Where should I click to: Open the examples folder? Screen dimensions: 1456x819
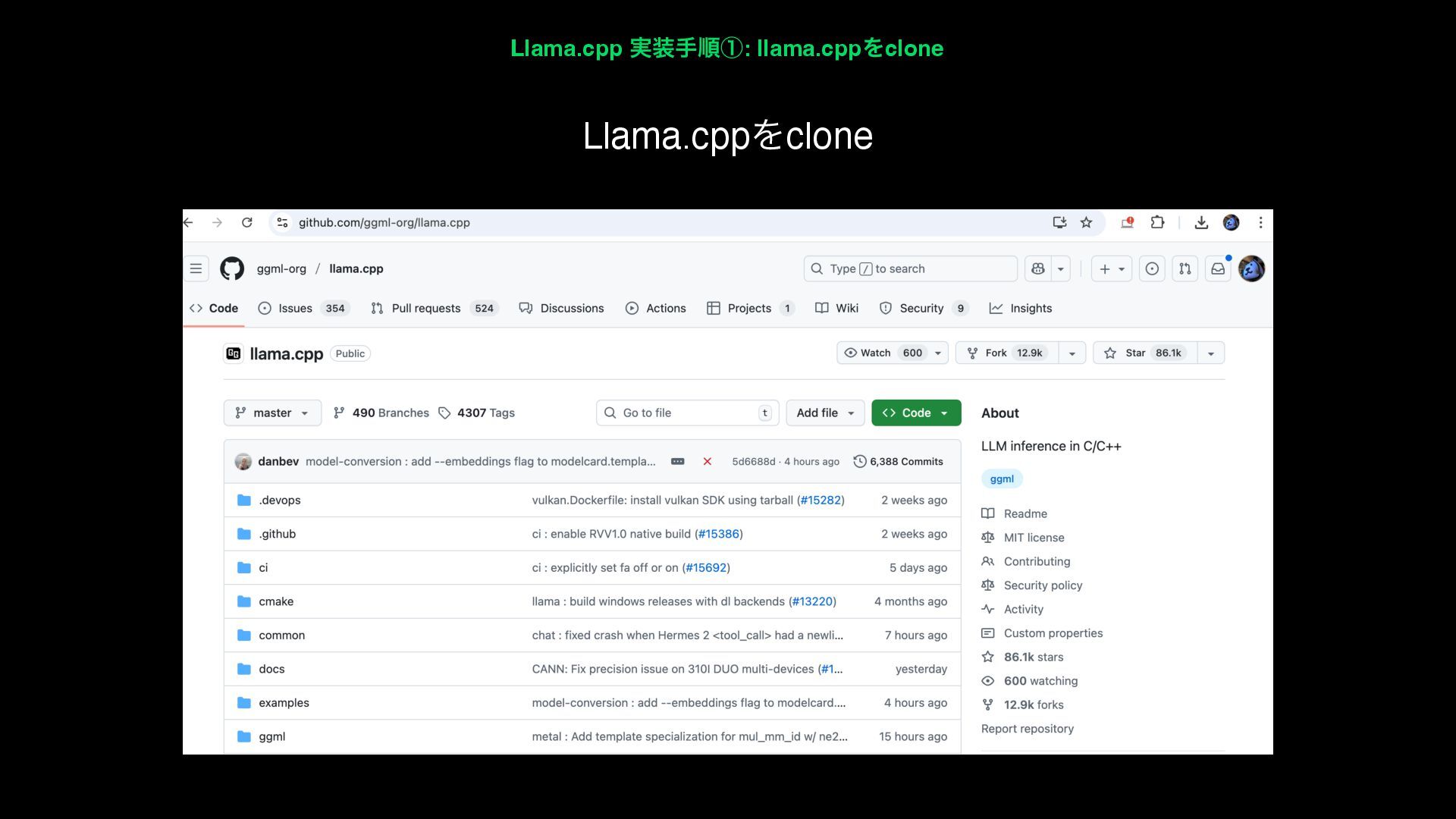point(284,702)
